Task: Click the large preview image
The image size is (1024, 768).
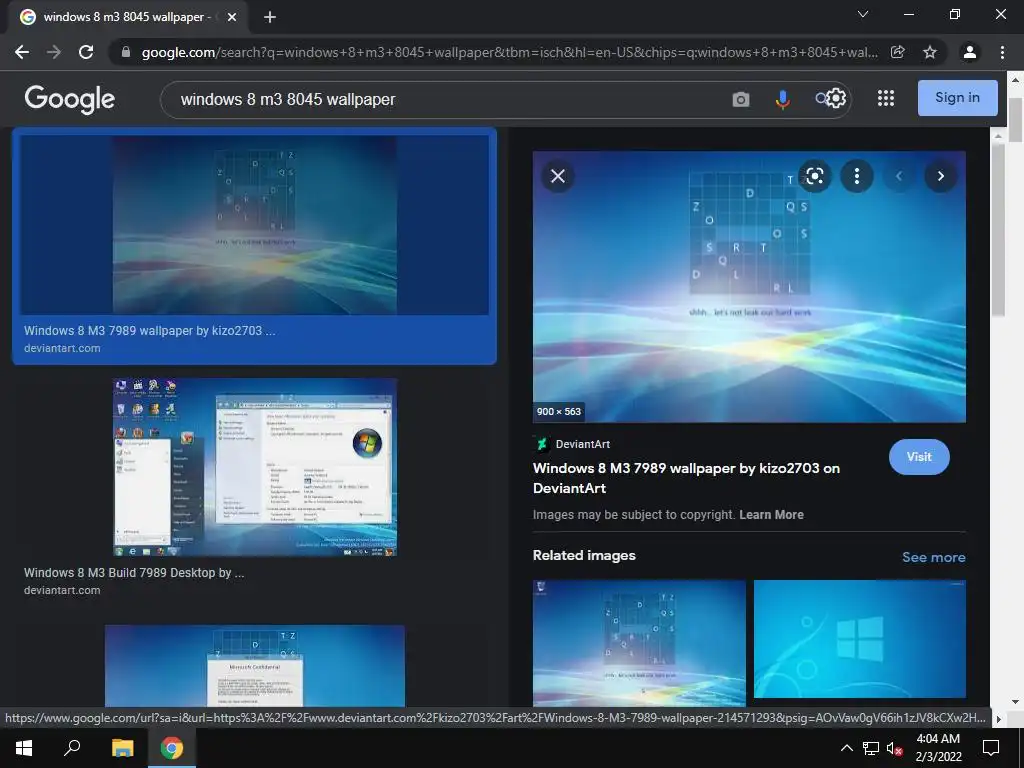Action: (749, 287)
